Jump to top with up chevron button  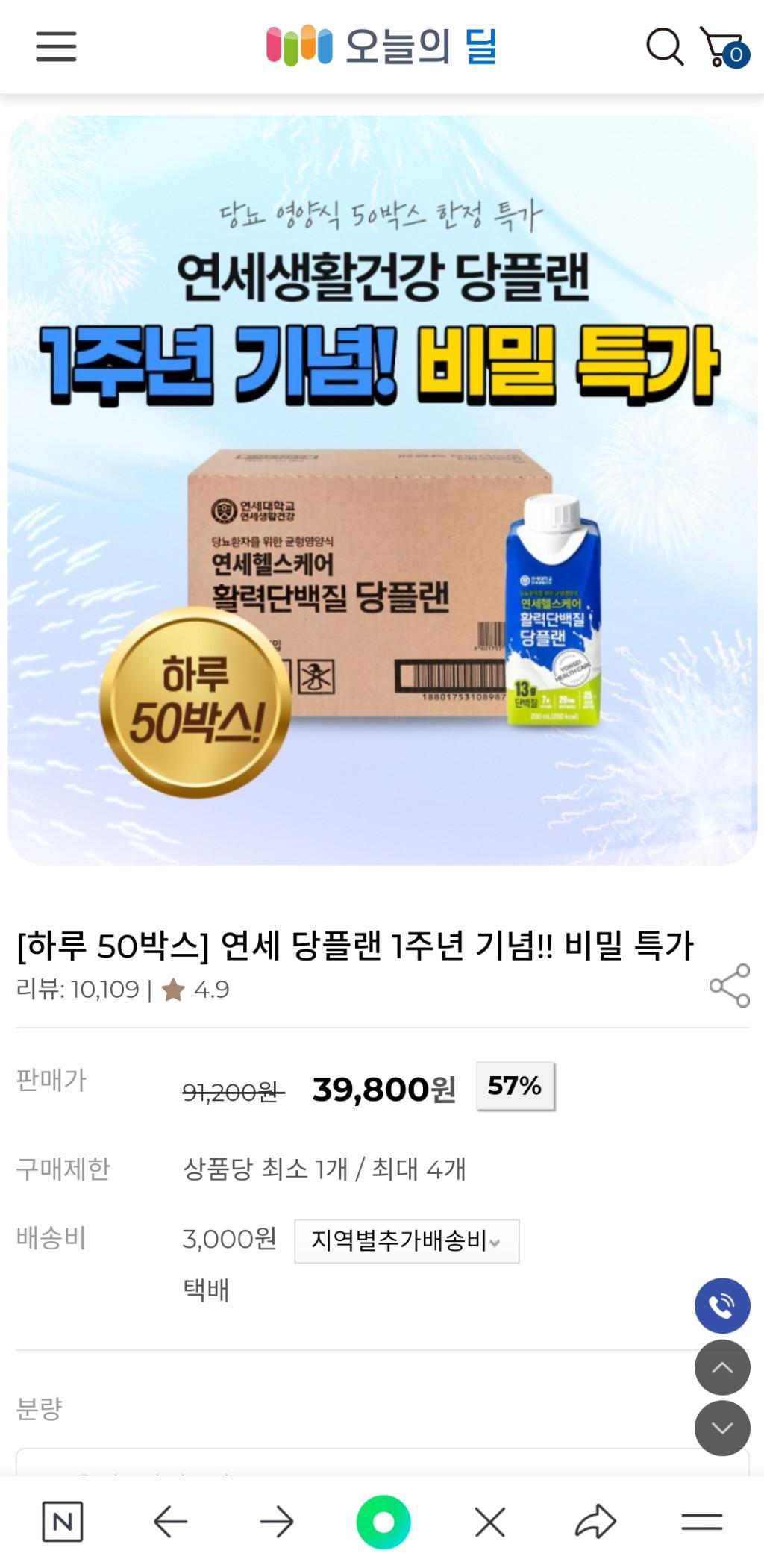point(722,1367)
